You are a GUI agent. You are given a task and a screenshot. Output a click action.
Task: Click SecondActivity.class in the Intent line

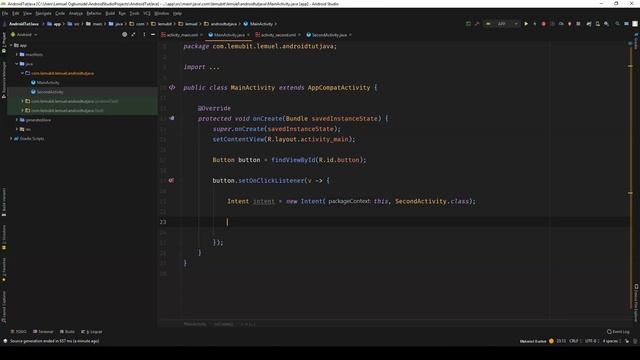(432, 201)
